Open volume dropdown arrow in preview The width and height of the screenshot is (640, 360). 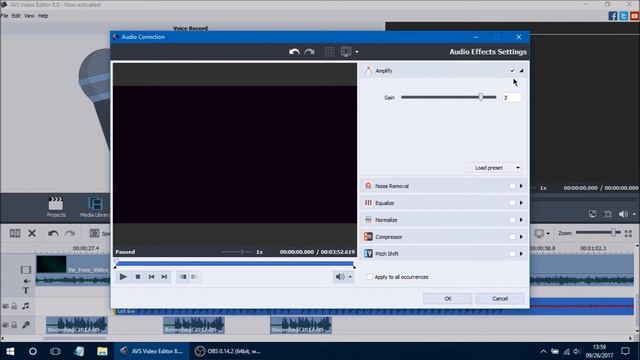350,277
